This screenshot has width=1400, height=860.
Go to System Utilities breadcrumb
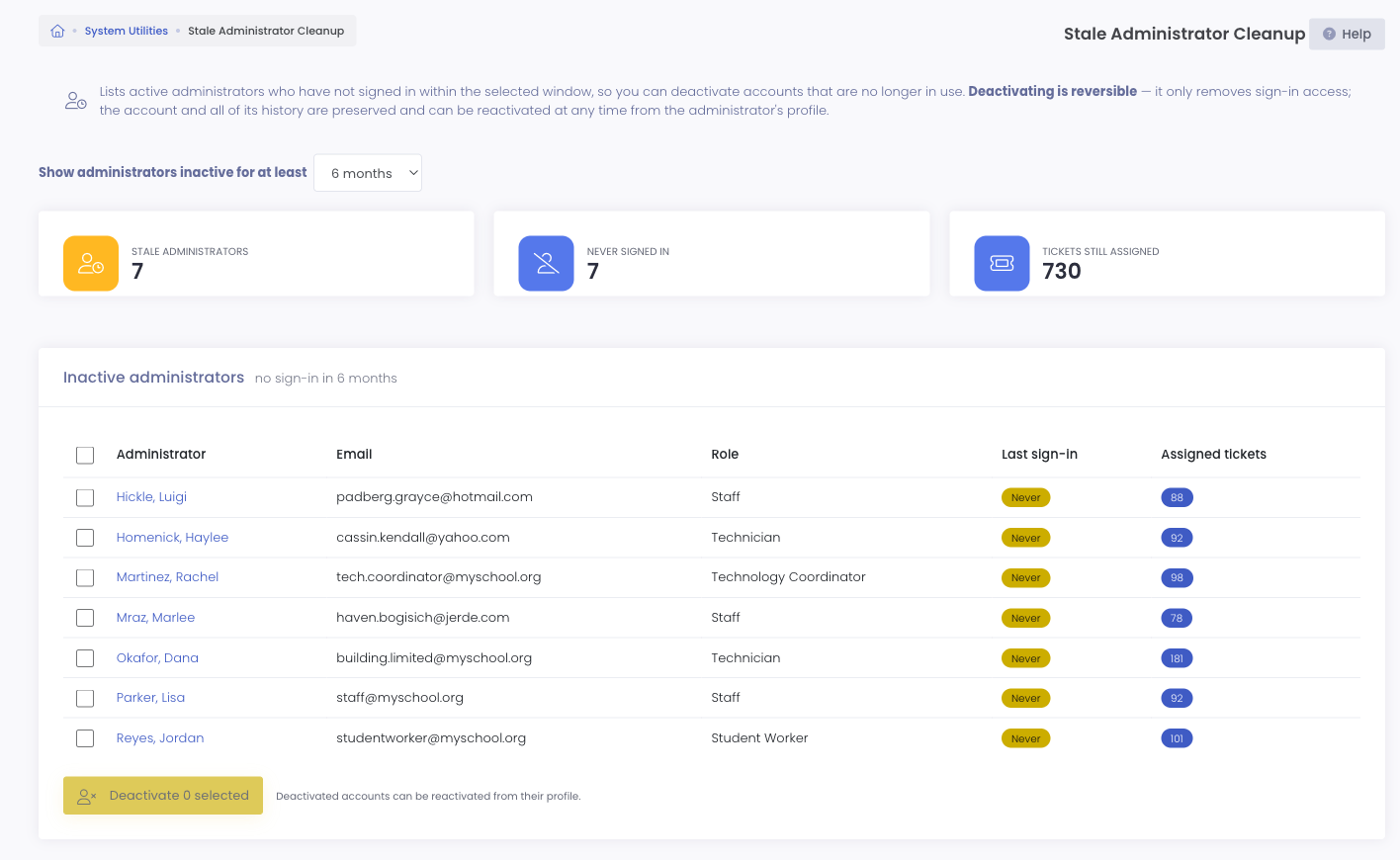point(127,31)
